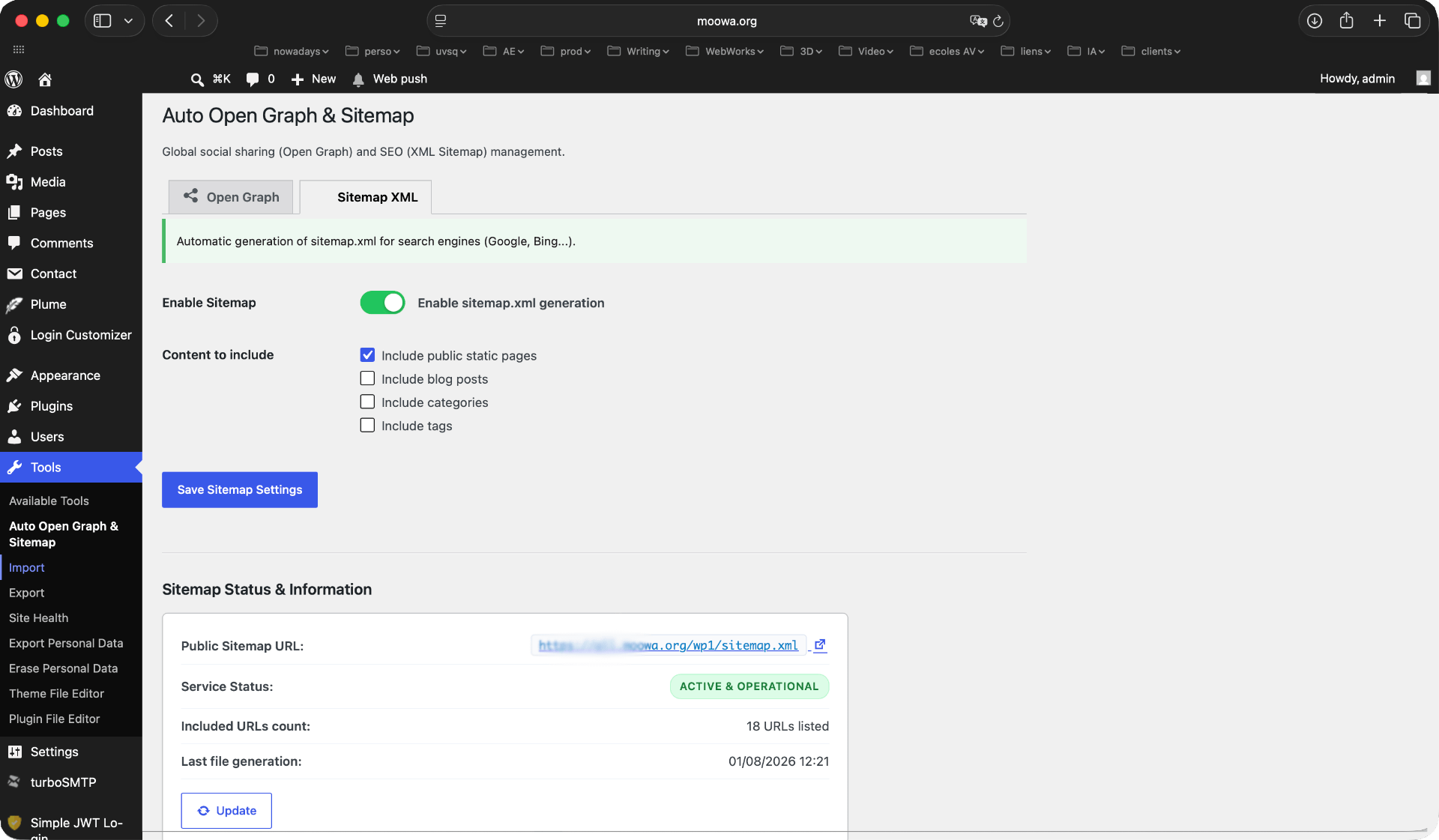This screenshot has width=1439, height=840.
Task: Click the plus New icon
Action: [x=298, y=79]
